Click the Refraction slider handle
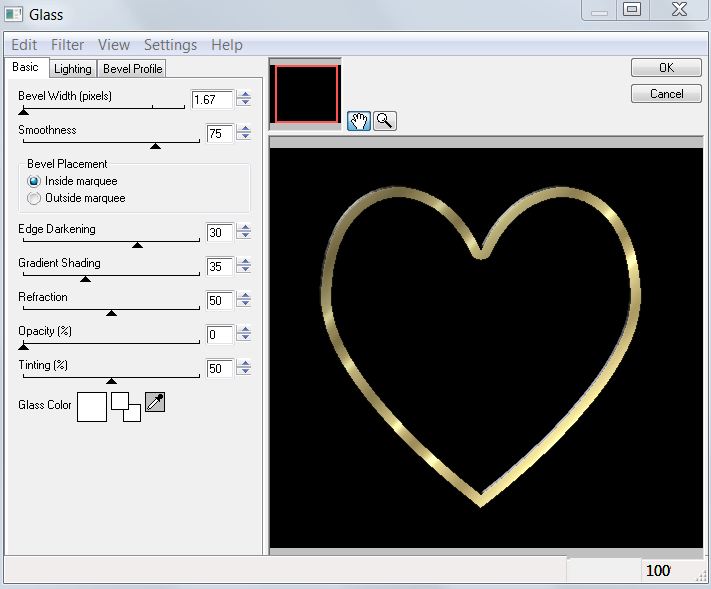The width and height of the screenshot is (711, 589). pyautogui.click(x=111, y=313)
